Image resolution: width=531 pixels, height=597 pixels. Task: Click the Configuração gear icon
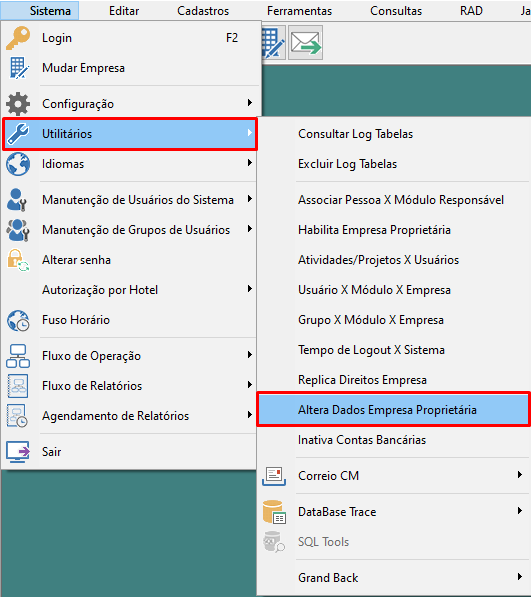[x=18, y=104]
